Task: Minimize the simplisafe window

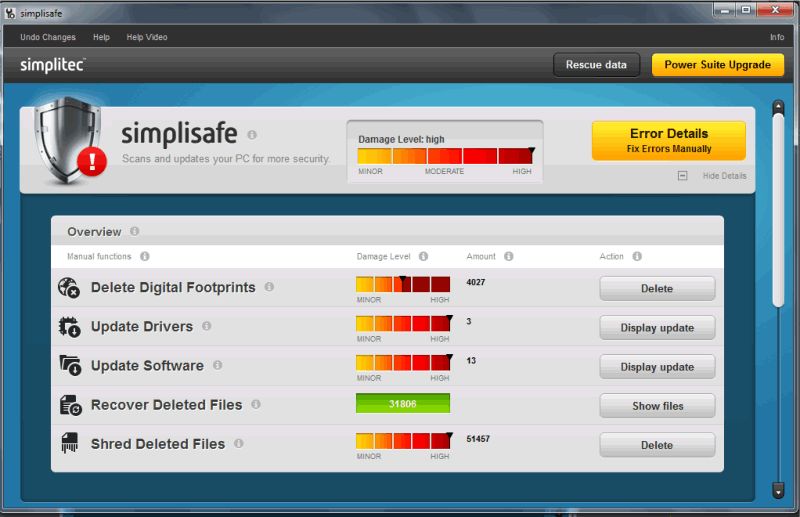Action: point(724,10)
